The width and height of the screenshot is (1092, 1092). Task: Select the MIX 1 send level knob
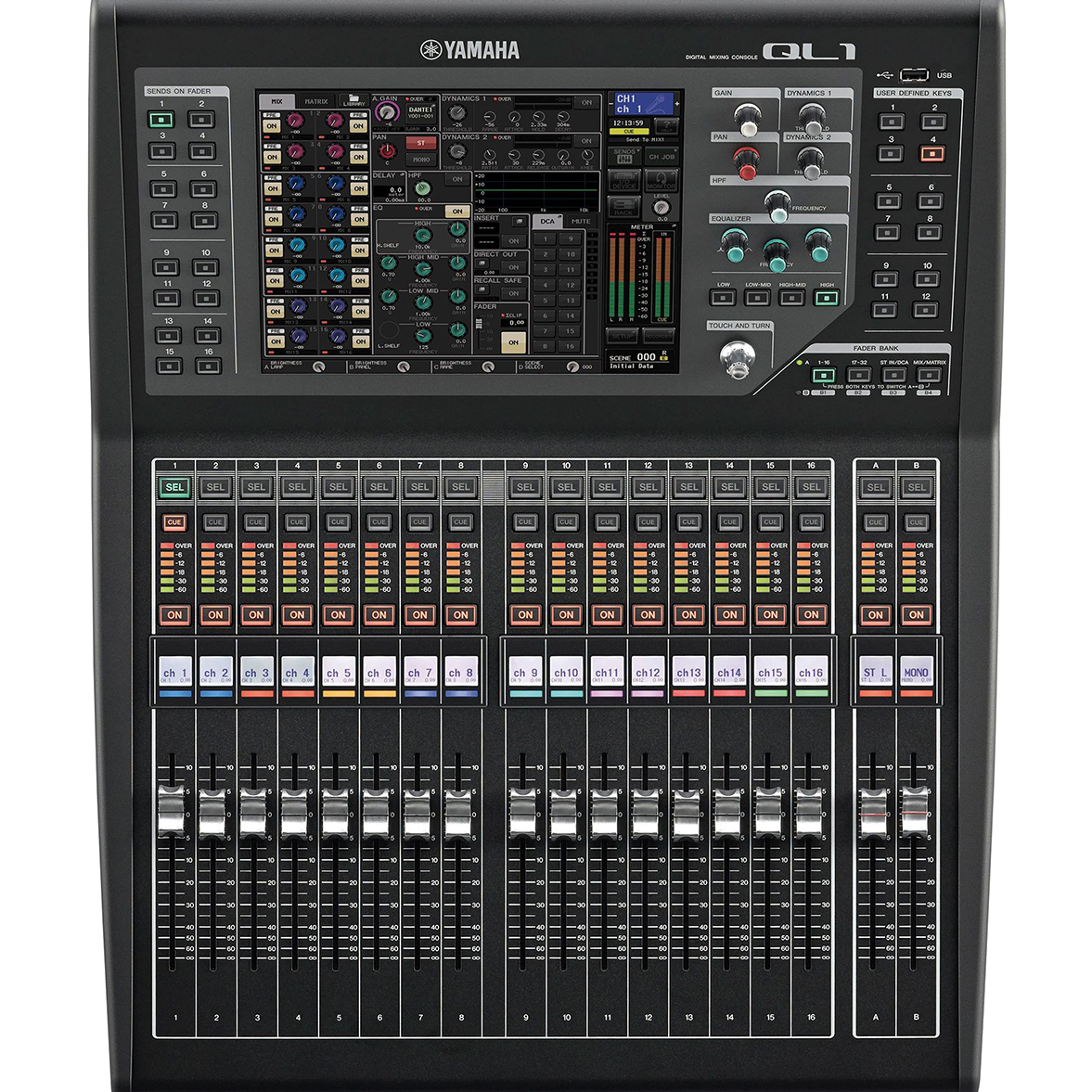pyautogui.click(x=295, y=120)
